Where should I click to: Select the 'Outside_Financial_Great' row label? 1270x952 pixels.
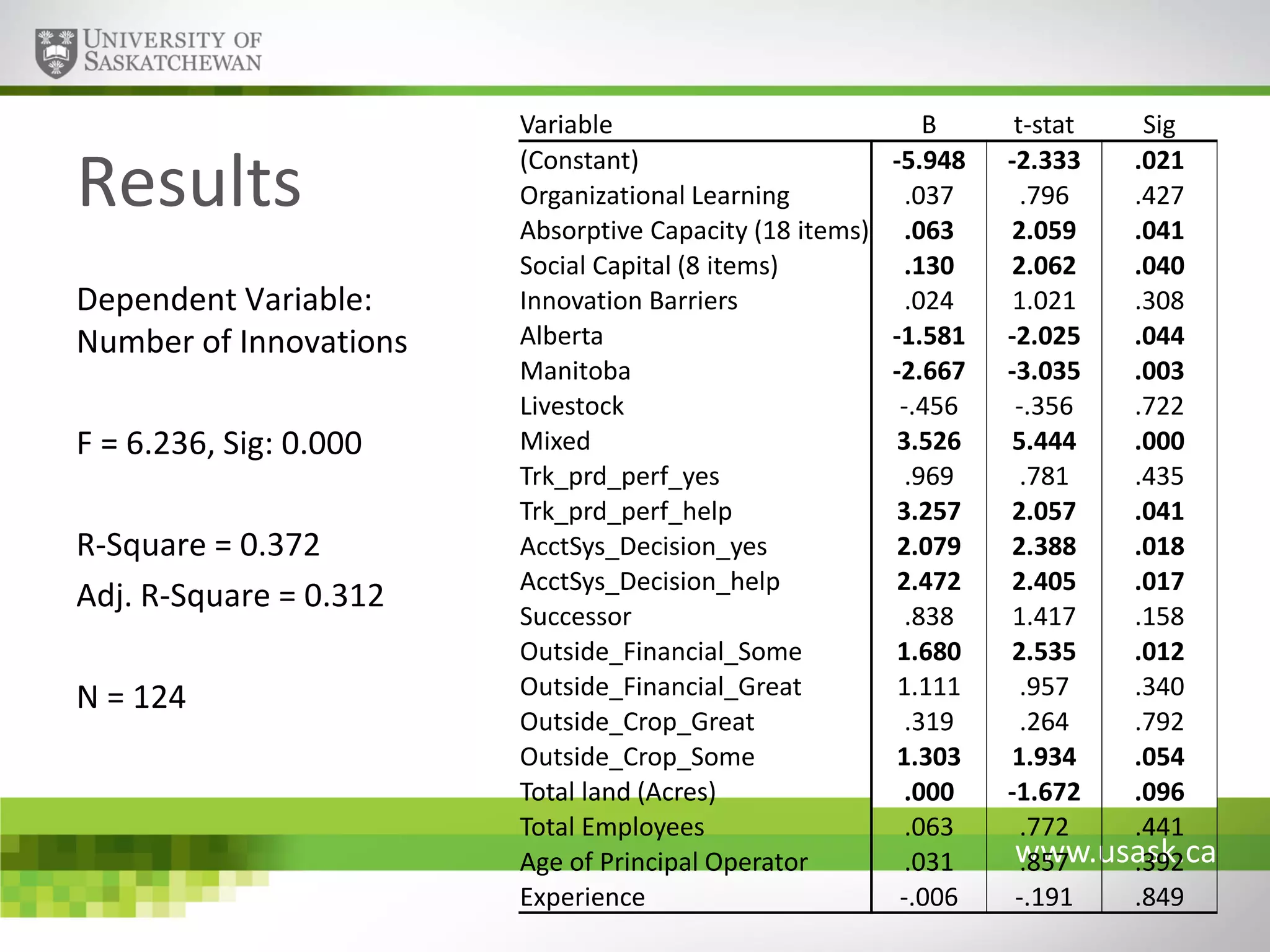[660, 687]
